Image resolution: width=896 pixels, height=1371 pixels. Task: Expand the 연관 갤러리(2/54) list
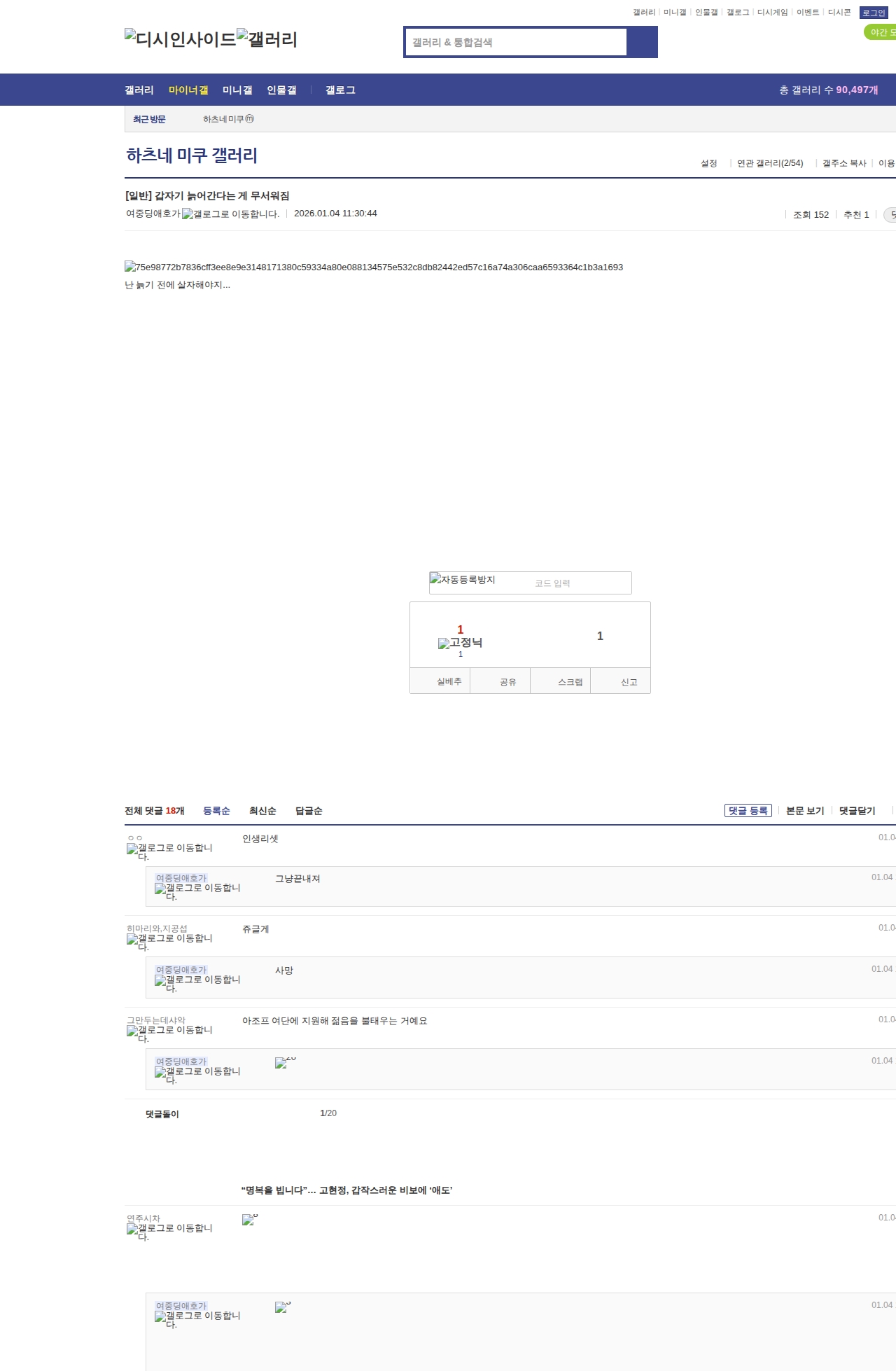tap(770, 163)
